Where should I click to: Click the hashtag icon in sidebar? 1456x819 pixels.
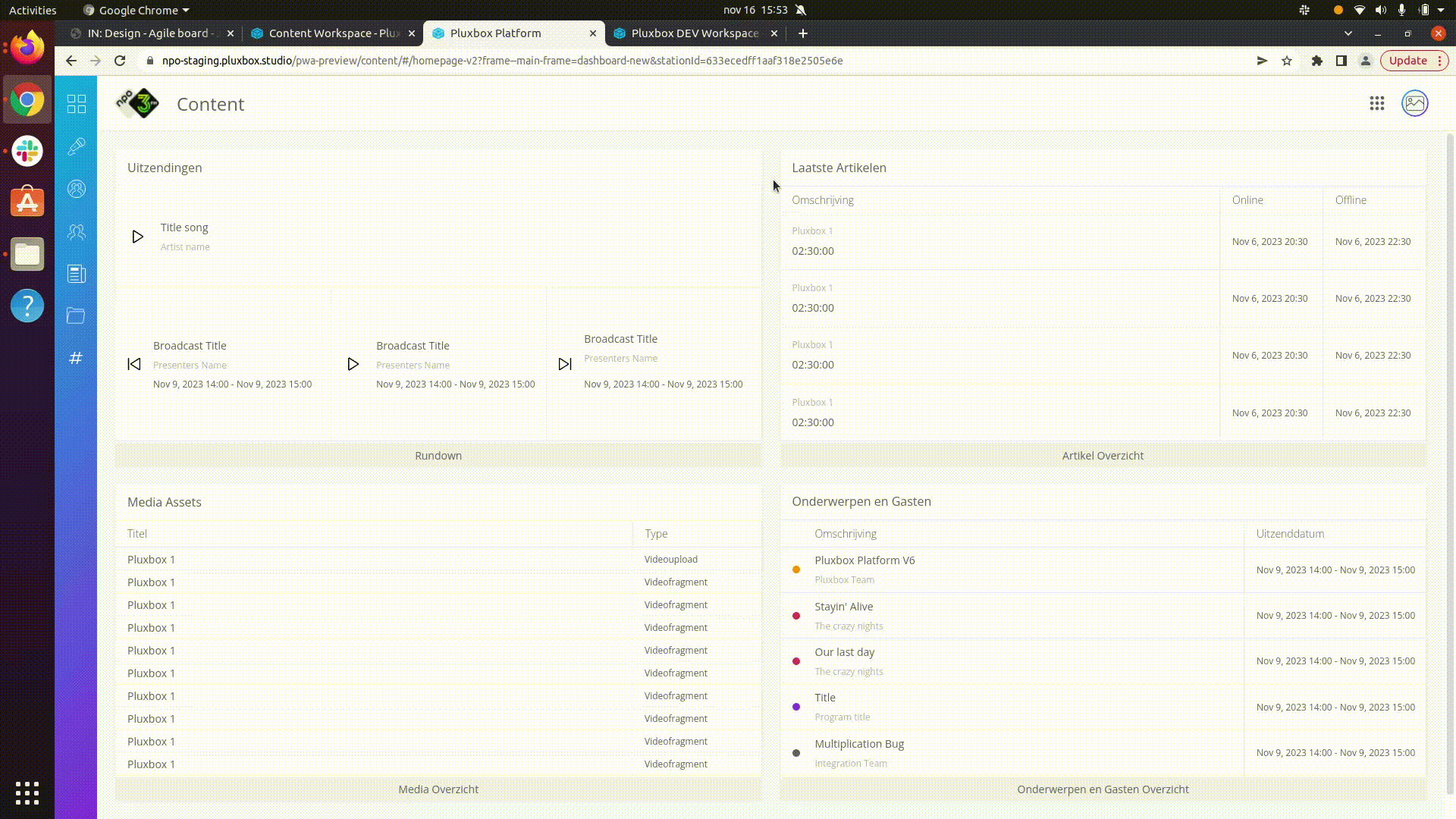coord(76,358)
